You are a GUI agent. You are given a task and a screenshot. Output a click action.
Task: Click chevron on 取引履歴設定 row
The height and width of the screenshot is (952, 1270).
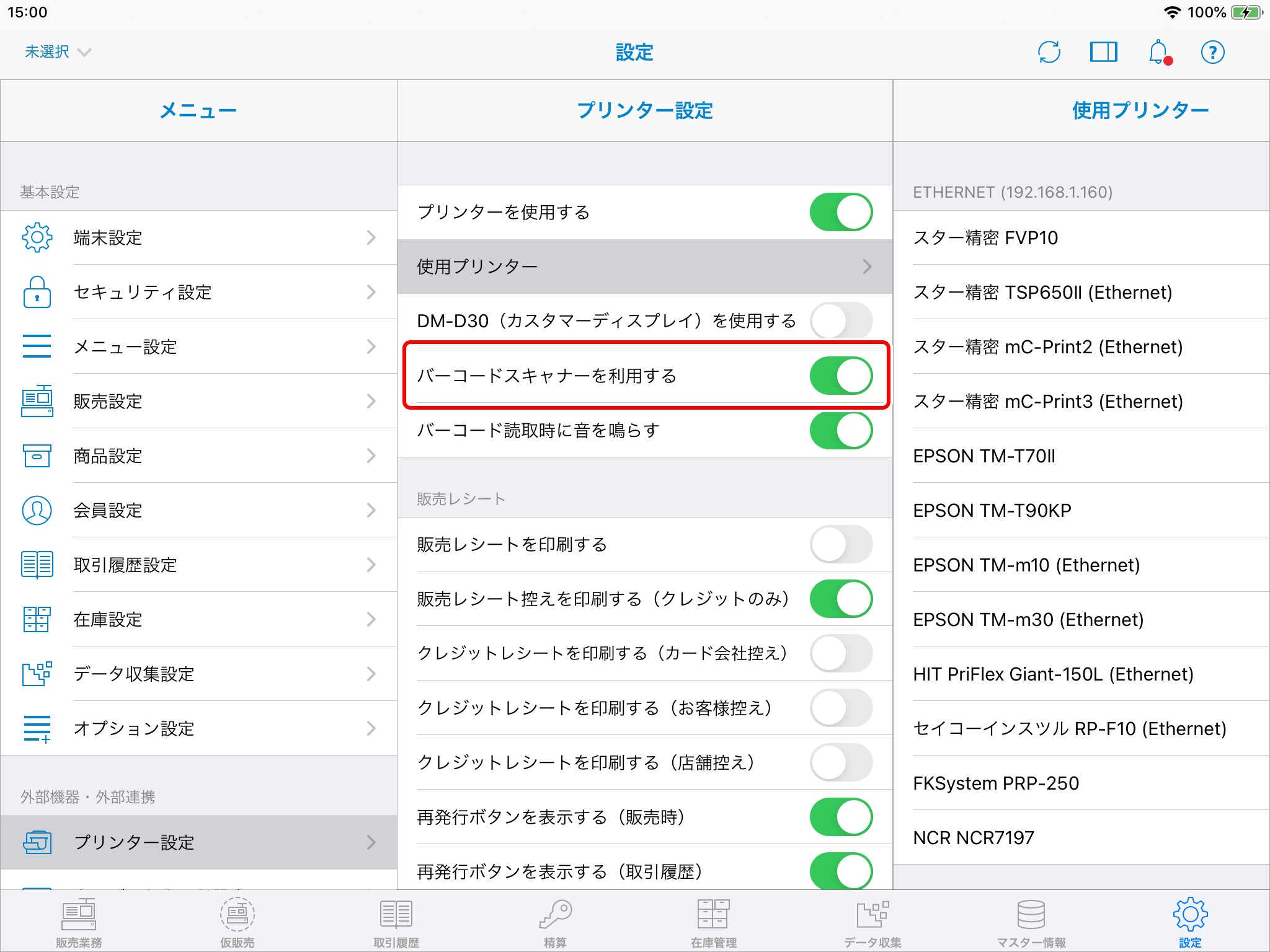click(371, 565)
